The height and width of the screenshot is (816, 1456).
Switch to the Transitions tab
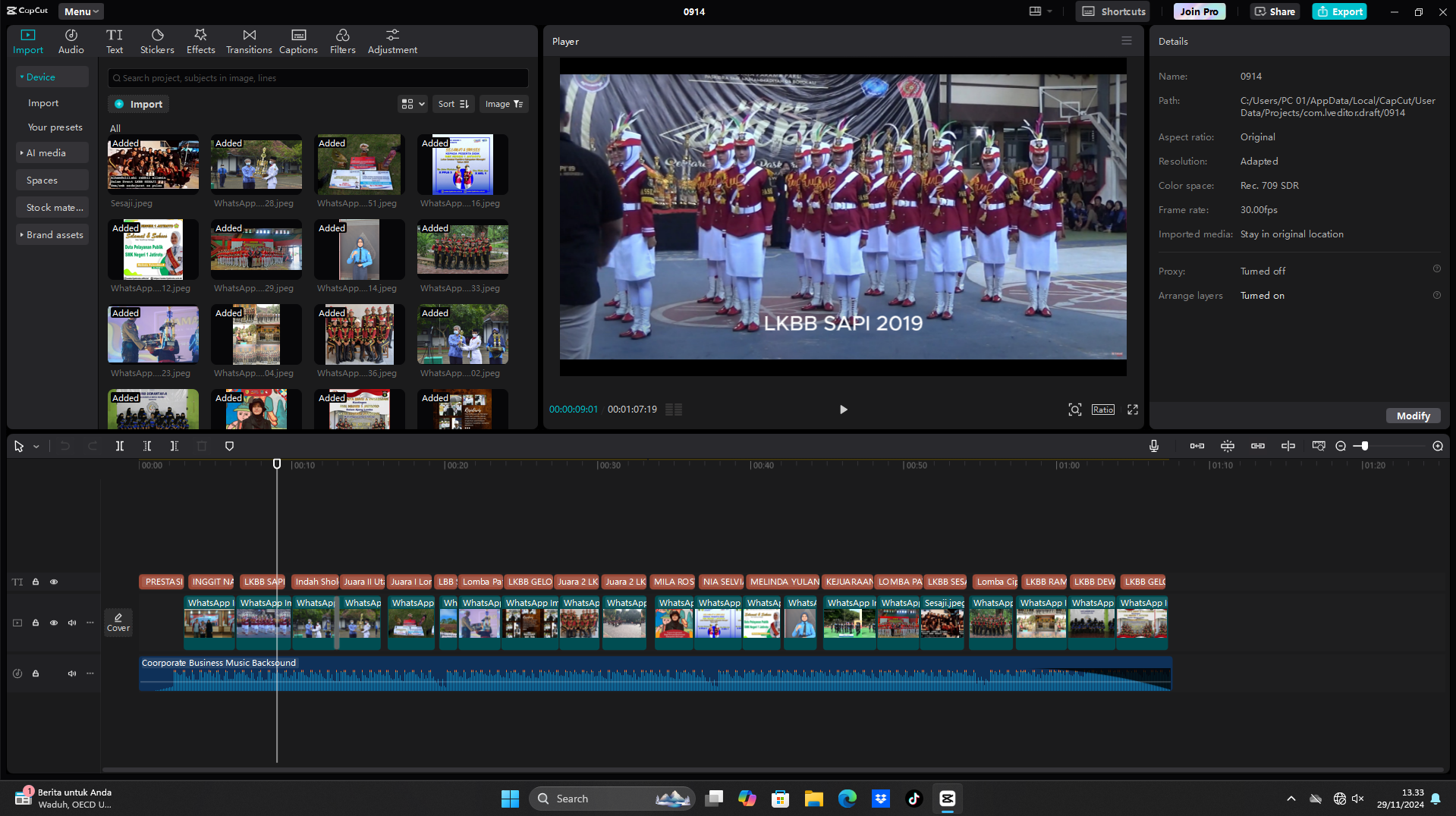(249, 41)
